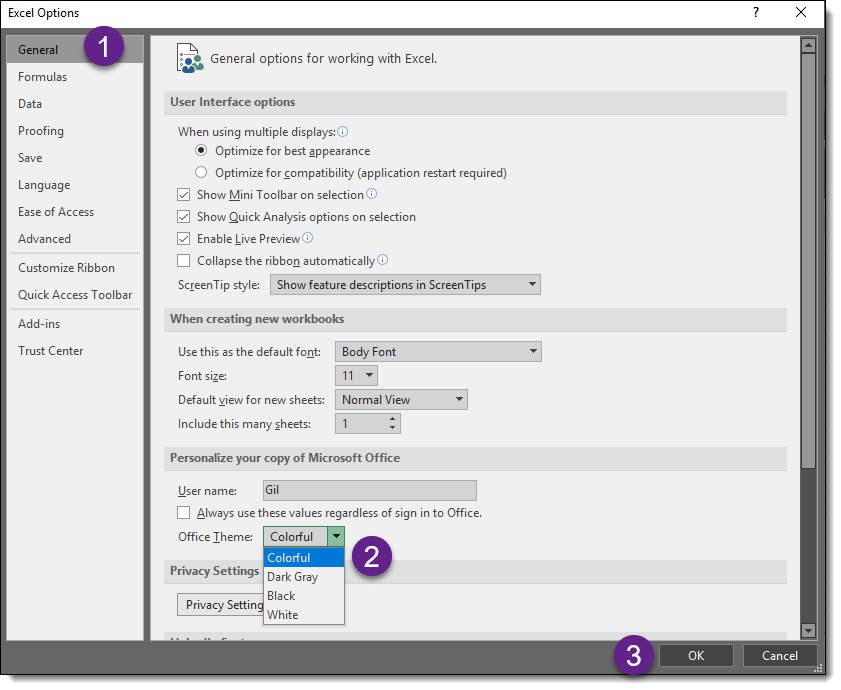Click info icon beside Enable Live Preview
This screenshot has height=690, width=841.
point(308,238)
